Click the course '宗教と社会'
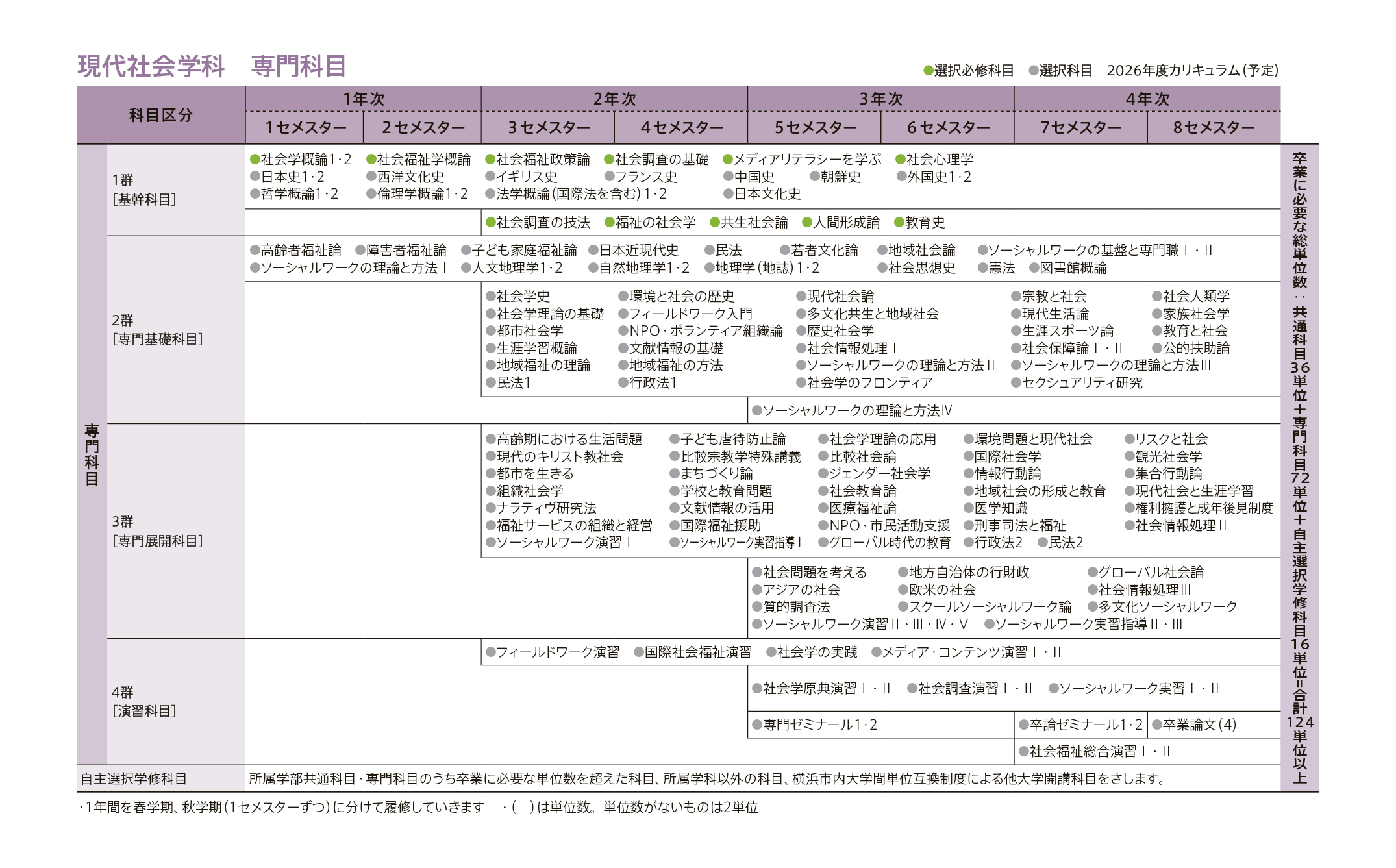This screenshot has width=1396, height=868. [x=1049, y=296]
